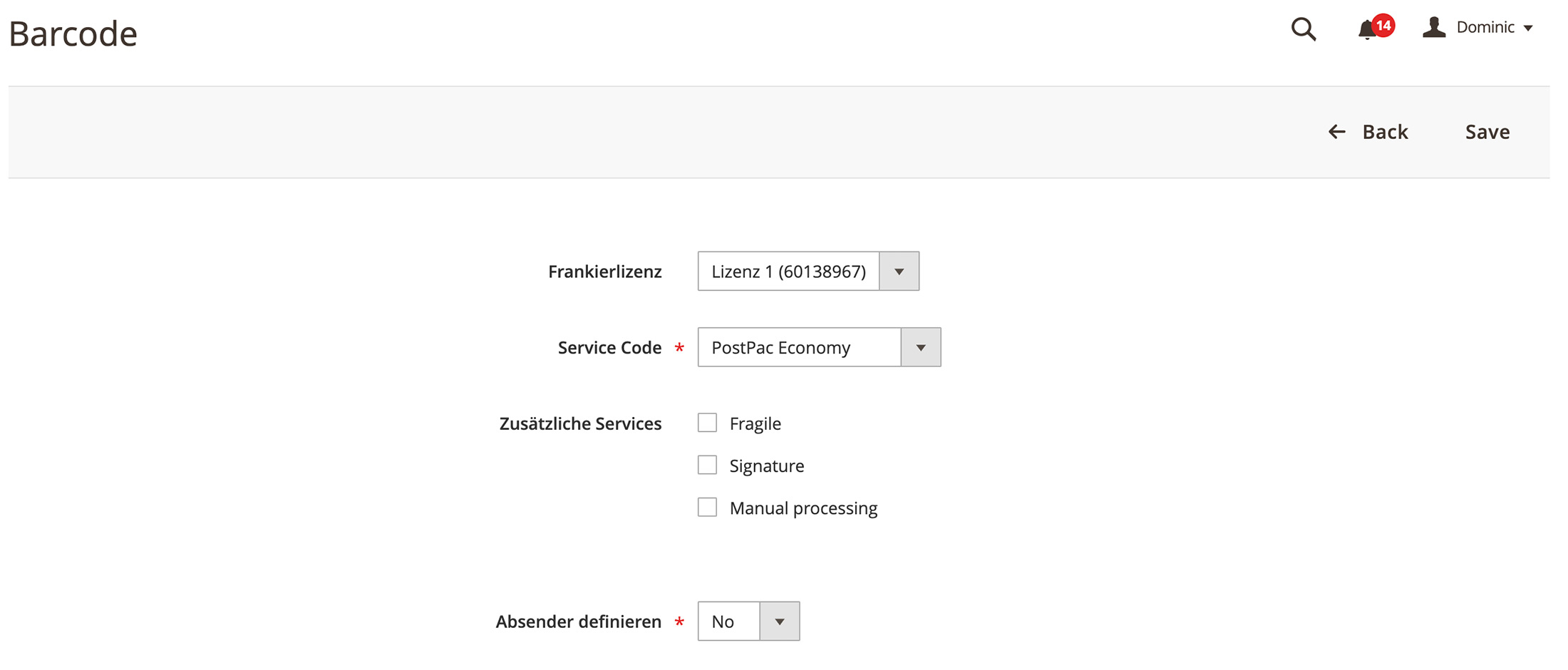Open the Frankierlizenz Lizenz 1 select box
1568x670 pixels.
pyautogui.click(x=808, y=271)
